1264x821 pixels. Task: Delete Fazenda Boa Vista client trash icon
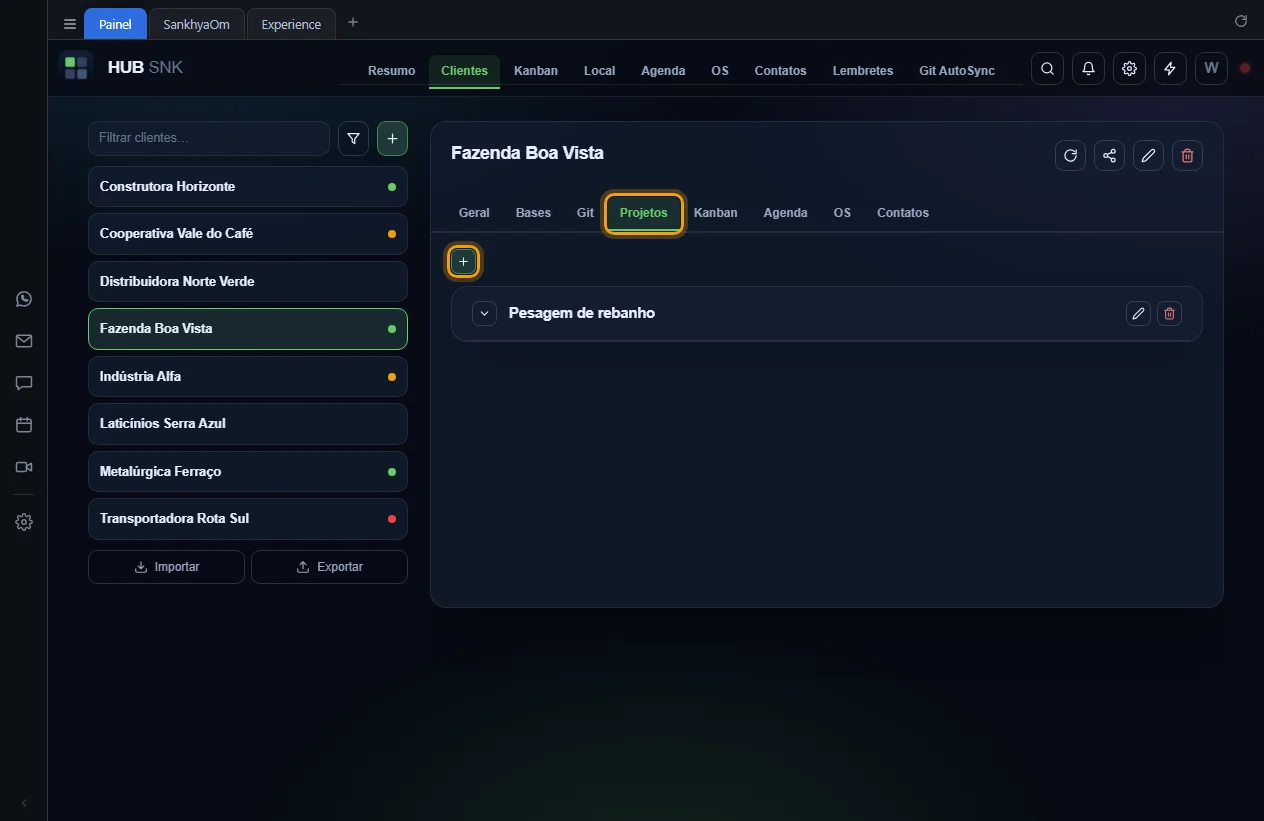click(x=1187, y=155)
